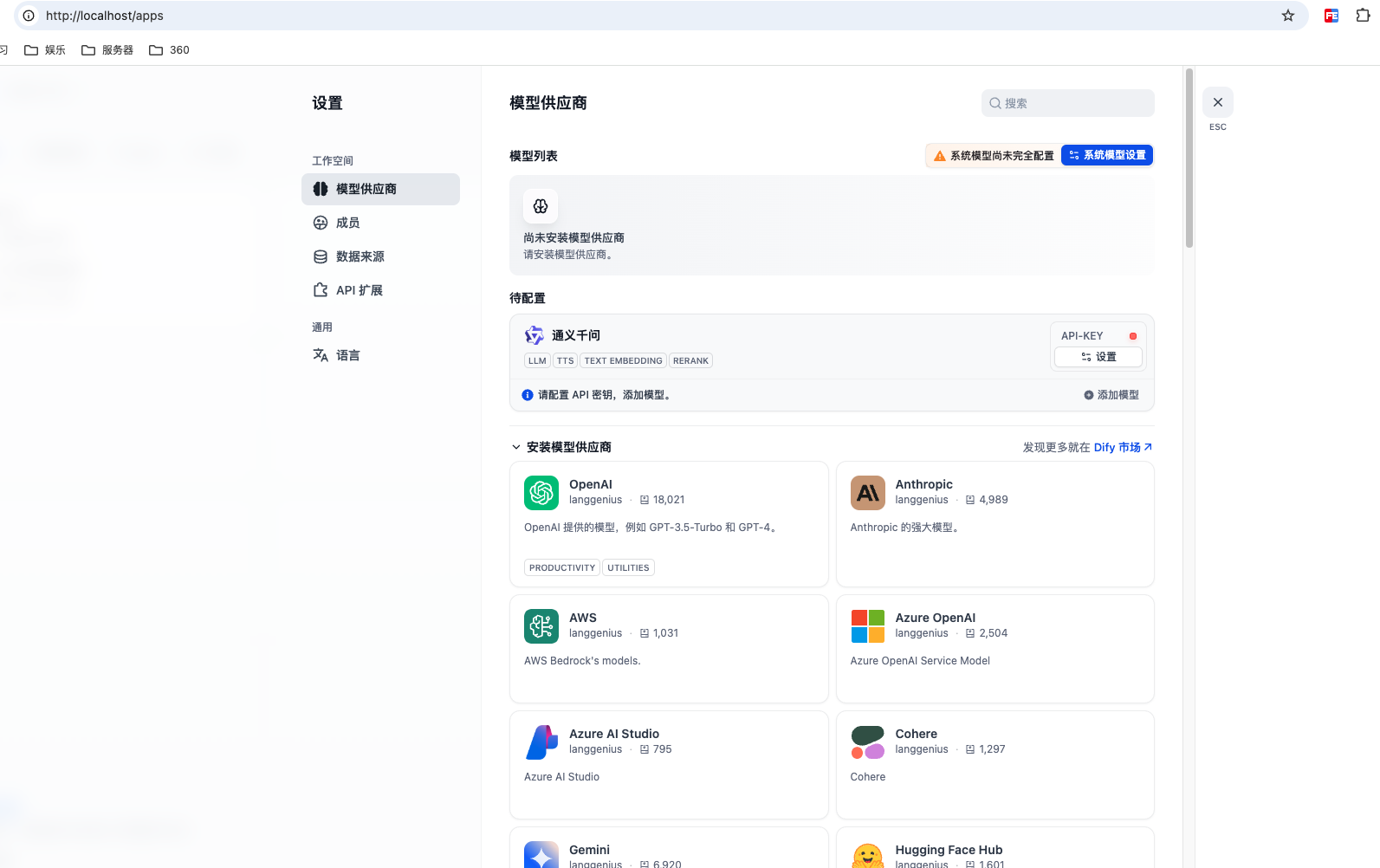Image resolution: width=1380 pixels, height=868 pixels.
Task: Click the 系统模型尚未完全配置 warning icon
Action: tap(940, 156)
